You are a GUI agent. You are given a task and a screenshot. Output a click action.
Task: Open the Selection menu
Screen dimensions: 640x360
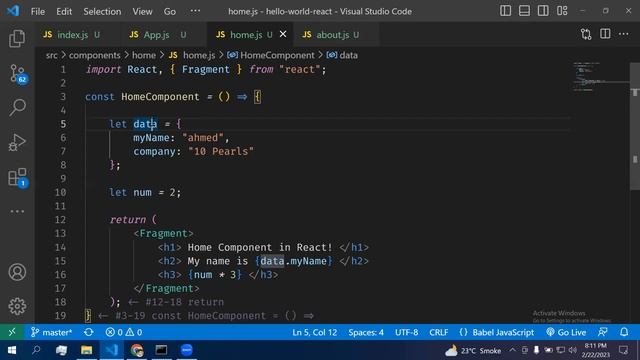tap(102, 11)
